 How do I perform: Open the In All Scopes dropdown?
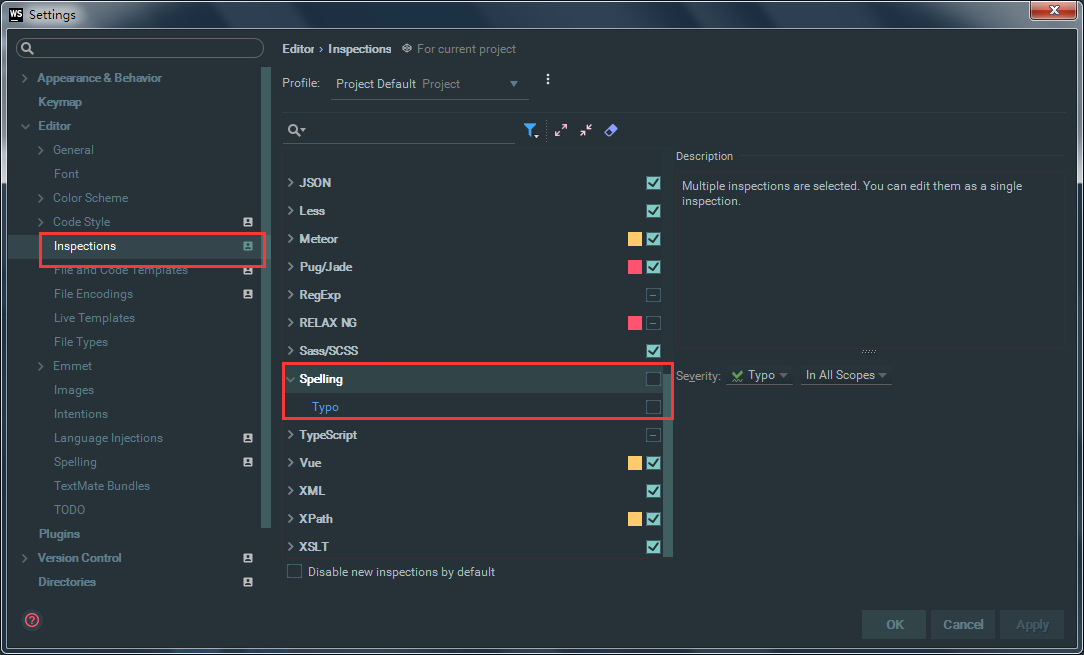tap(845, 375)
